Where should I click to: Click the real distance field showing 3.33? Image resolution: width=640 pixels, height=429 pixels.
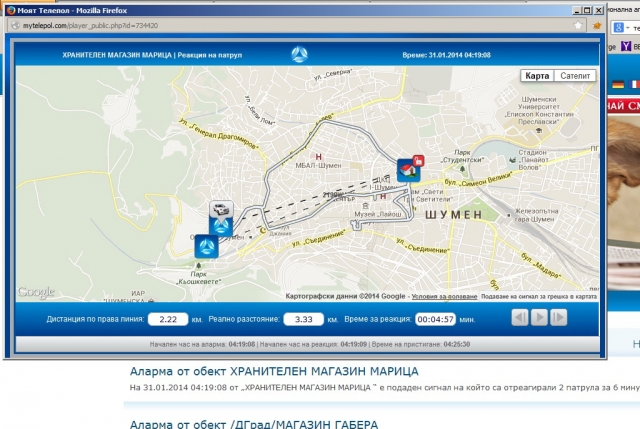[303, 319]
